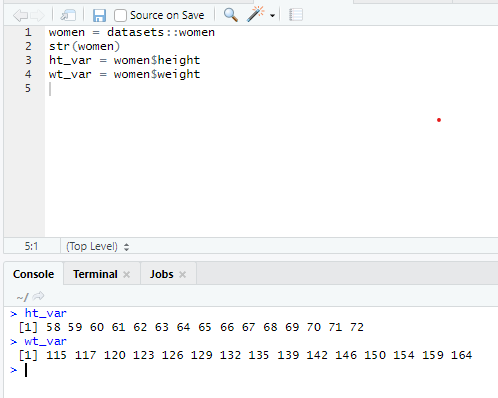Open Find/Replace with magnifying glass icon
The image size is (498, 398).
point(231,15)
